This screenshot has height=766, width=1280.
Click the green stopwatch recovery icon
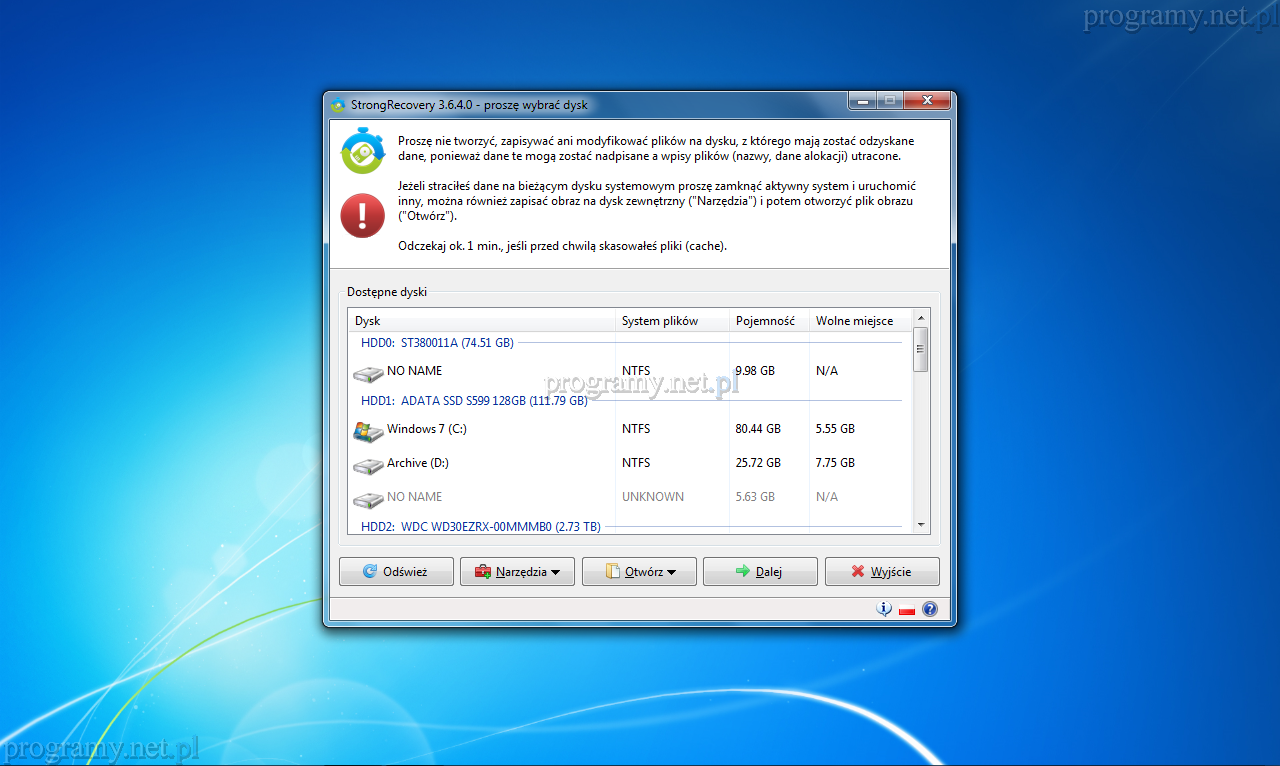click(362, 151)
